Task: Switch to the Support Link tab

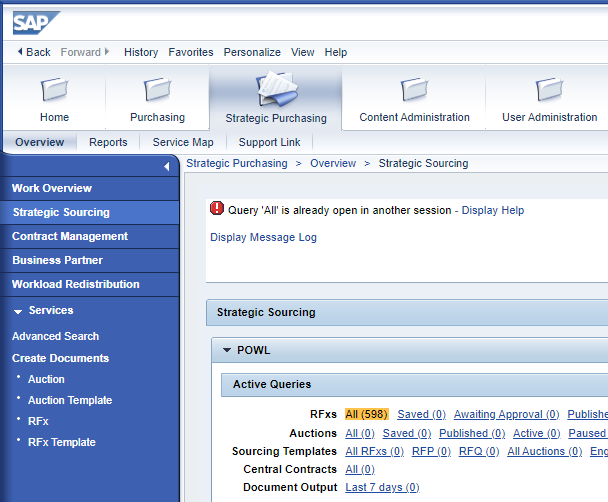Action: pos(269,142)
